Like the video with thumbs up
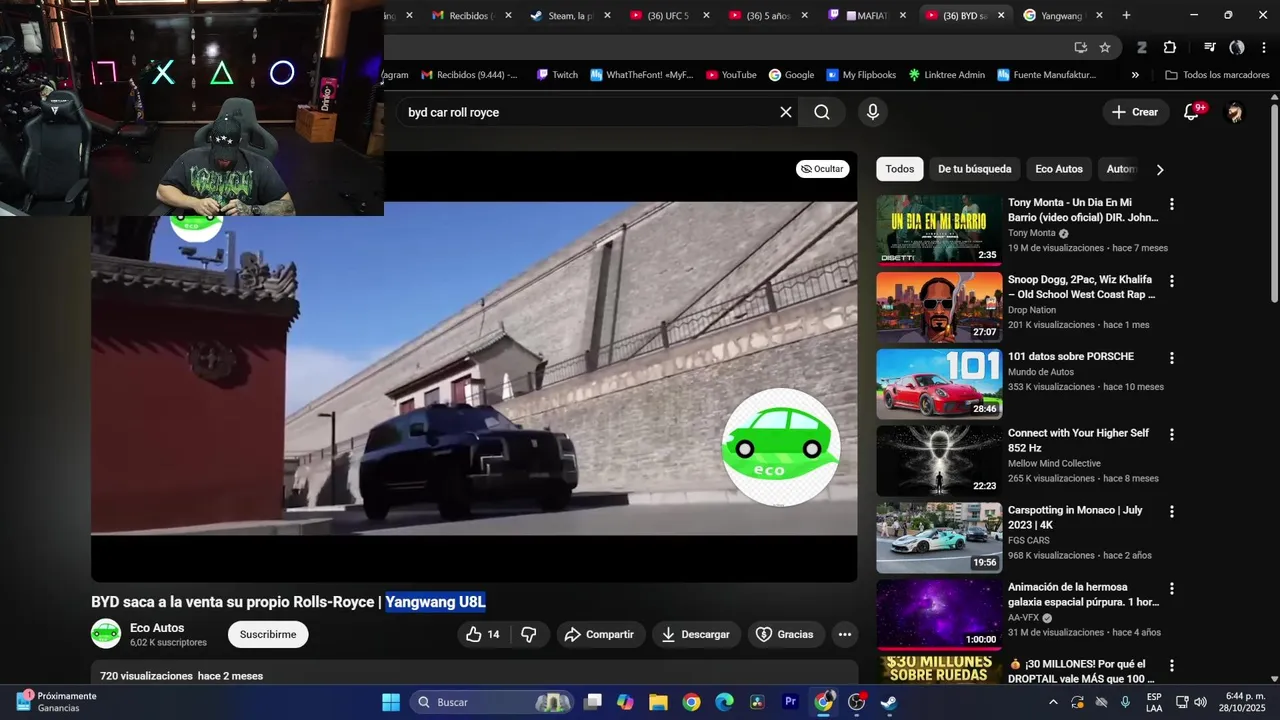Viewport: 1280px width, 720px height. click(x=484, y=634)
